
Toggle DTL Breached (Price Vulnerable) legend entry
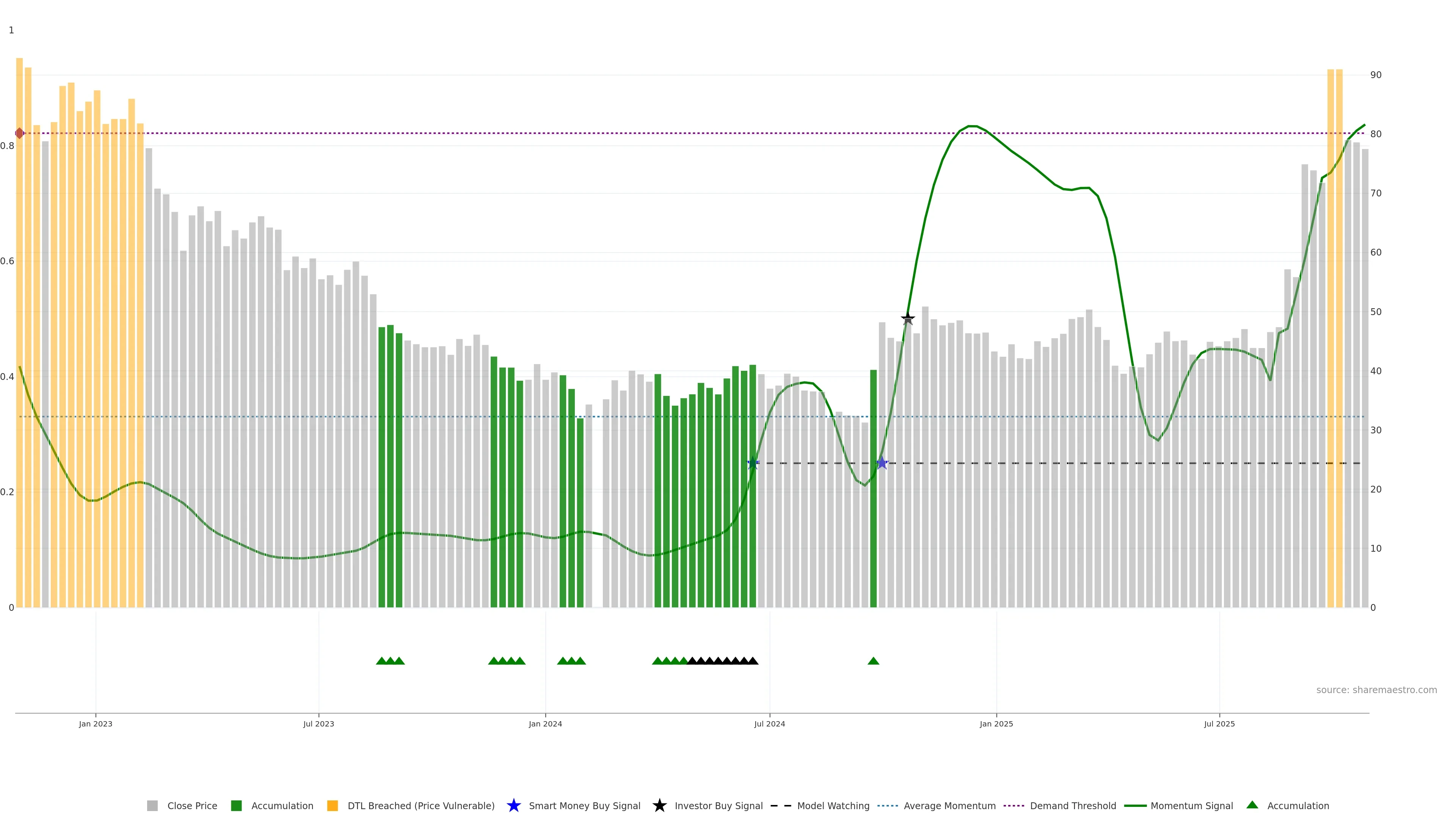tap(420, 805)
